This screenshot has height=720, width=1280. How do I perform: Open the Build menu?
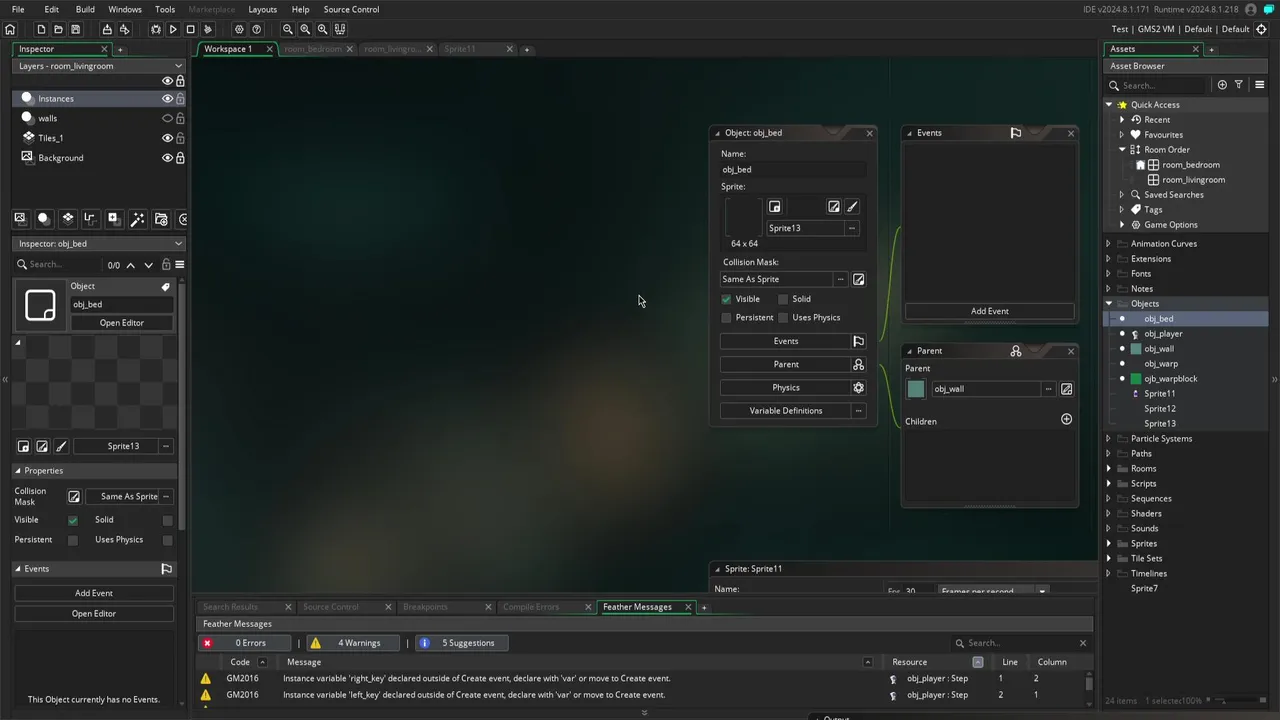click(85, 9)
